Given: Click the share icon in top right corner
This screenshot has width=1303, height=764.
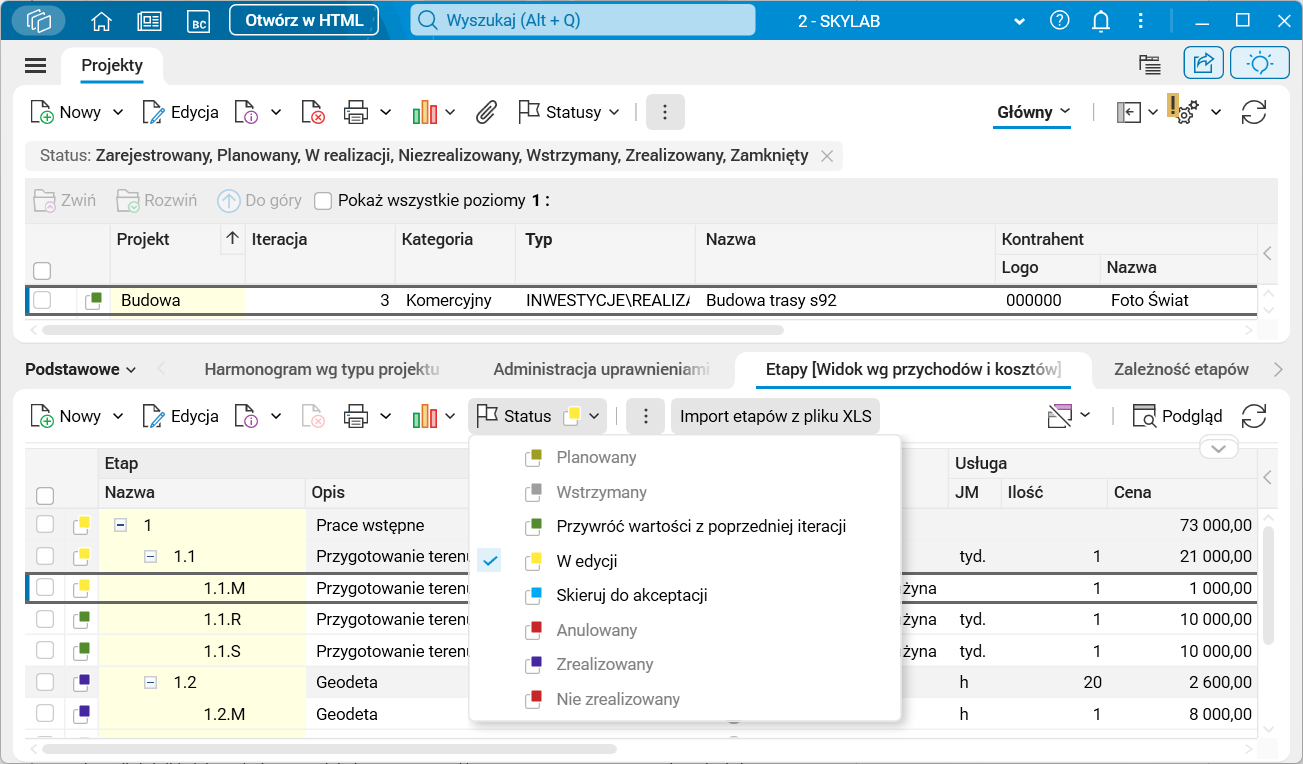Looking at the screenshot, I should coord(1203,62).
